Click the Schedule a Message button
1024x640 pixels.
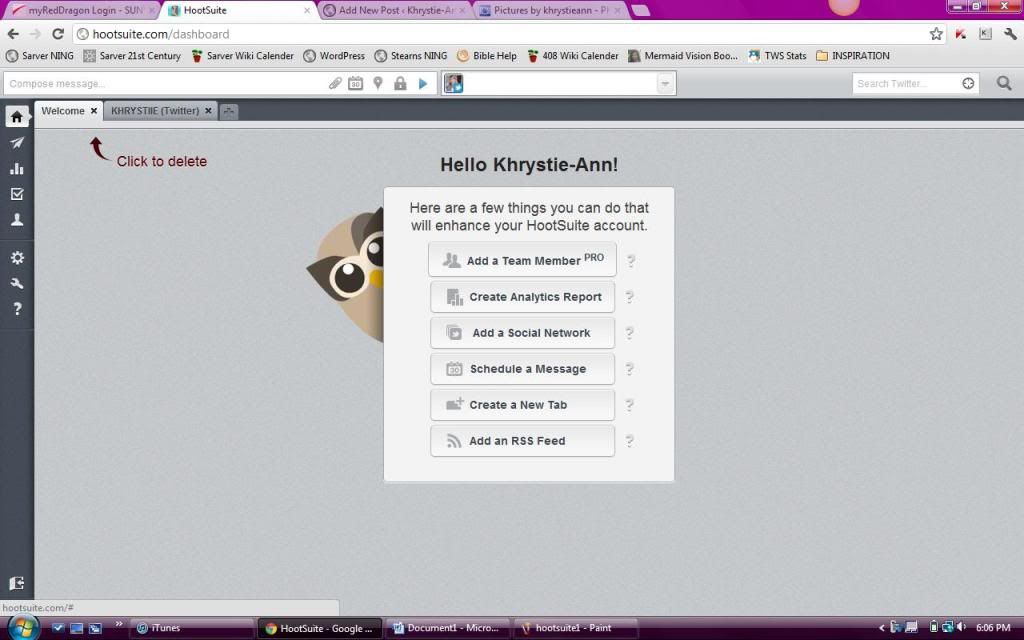pos(522,369)
